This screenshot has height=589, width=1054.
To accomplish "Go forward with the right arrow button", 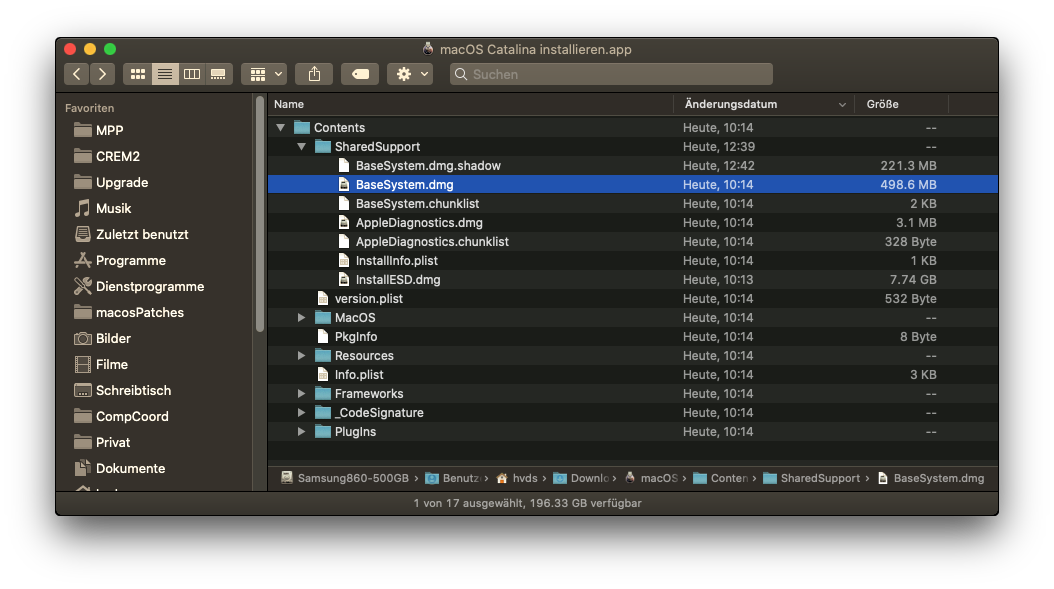I will [102, 74].
